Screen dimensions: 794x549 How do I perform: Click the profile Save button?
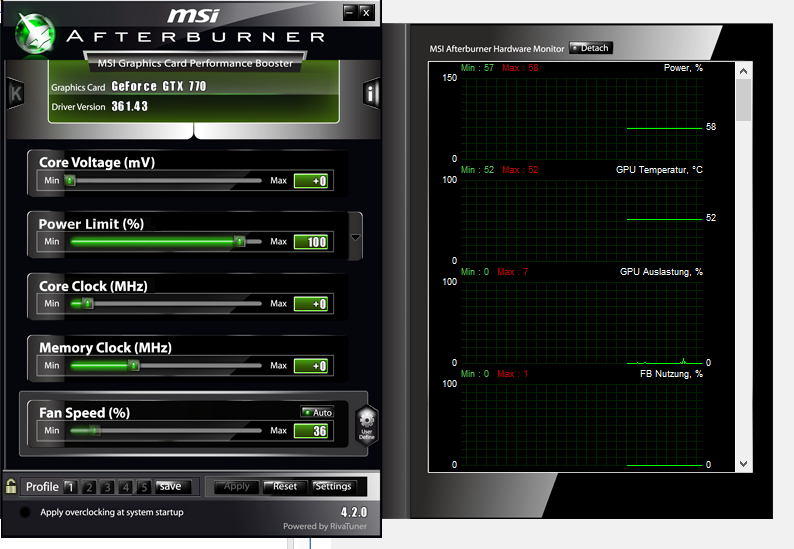pos(173,487)
